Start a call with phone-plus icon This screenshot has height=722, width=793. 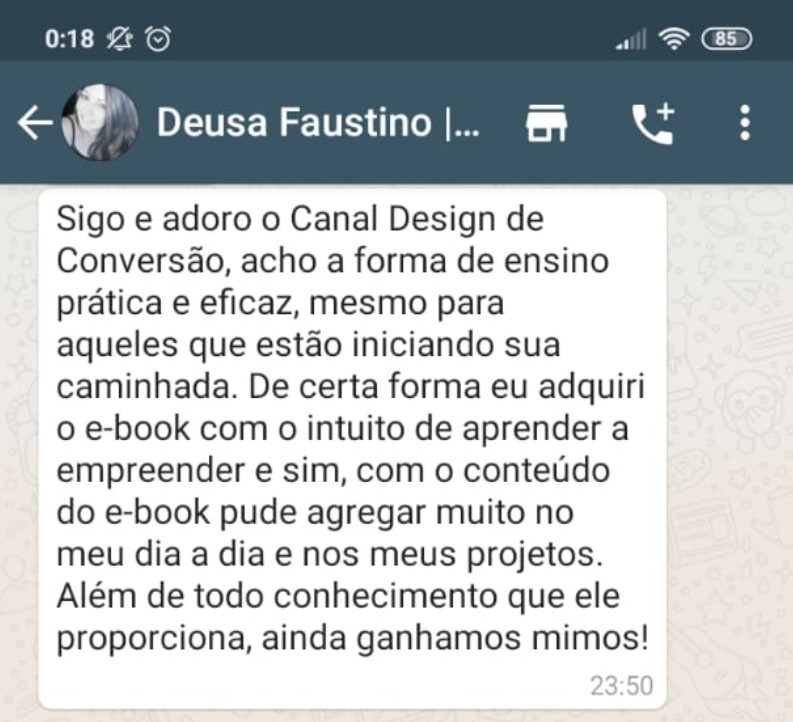pyautogui.click(x=653, y=123)
